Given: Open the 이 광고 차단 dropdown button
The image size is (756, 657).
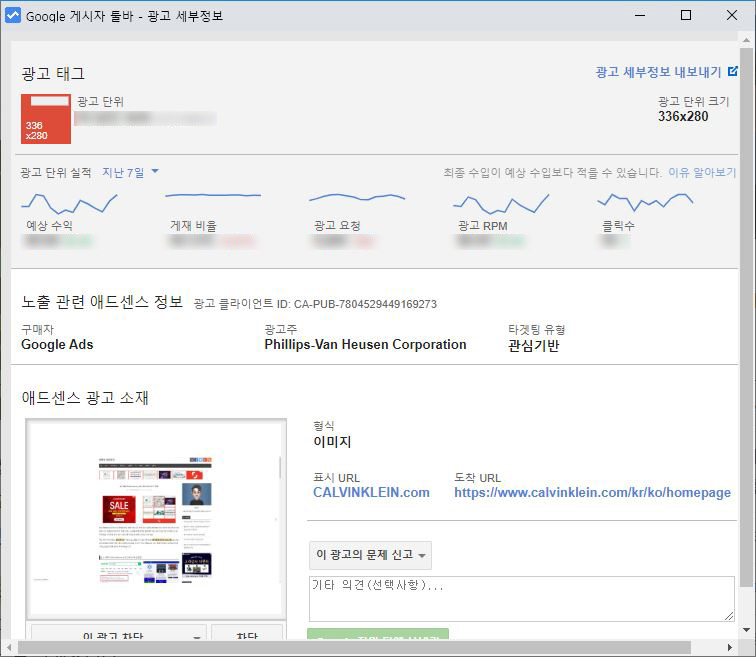Looking at the screenshot, I should pyautogui.click(x=119, y=633).
